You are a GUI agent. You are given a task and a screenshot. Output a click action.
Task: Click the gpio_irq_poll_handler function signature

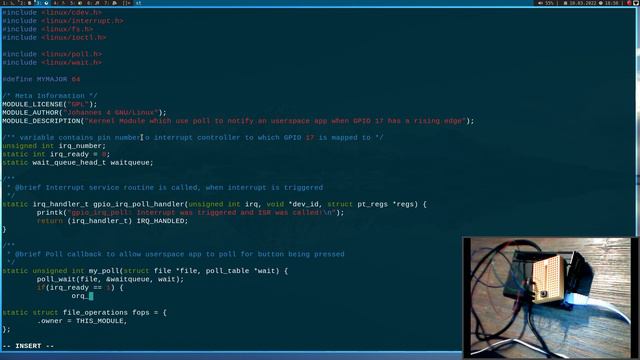[x=214, y=204]
